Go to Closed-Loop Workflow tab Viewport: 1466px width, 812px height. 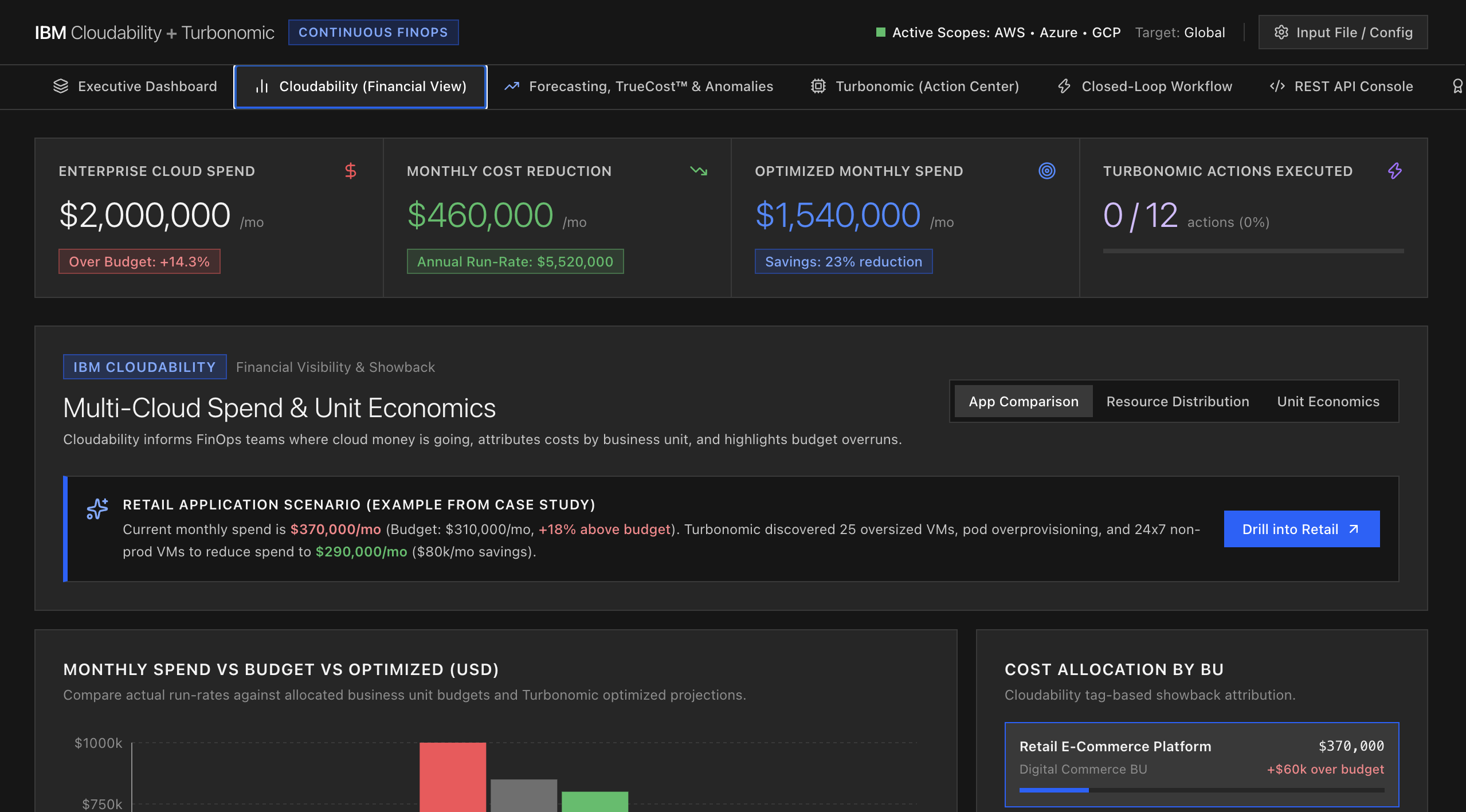pos(1144,87)
